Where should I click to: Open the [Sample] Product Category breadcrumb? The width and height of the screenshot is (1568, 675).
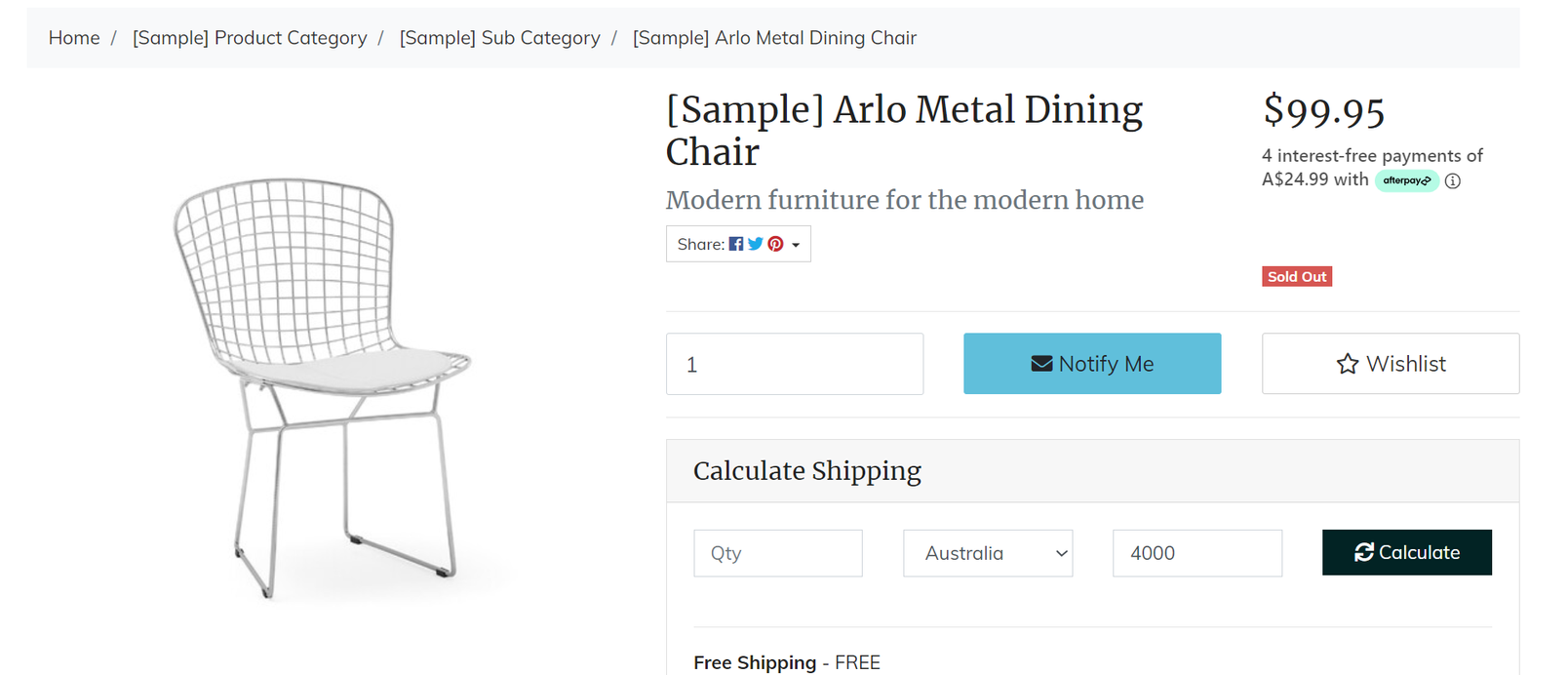[x=250, y=38]
